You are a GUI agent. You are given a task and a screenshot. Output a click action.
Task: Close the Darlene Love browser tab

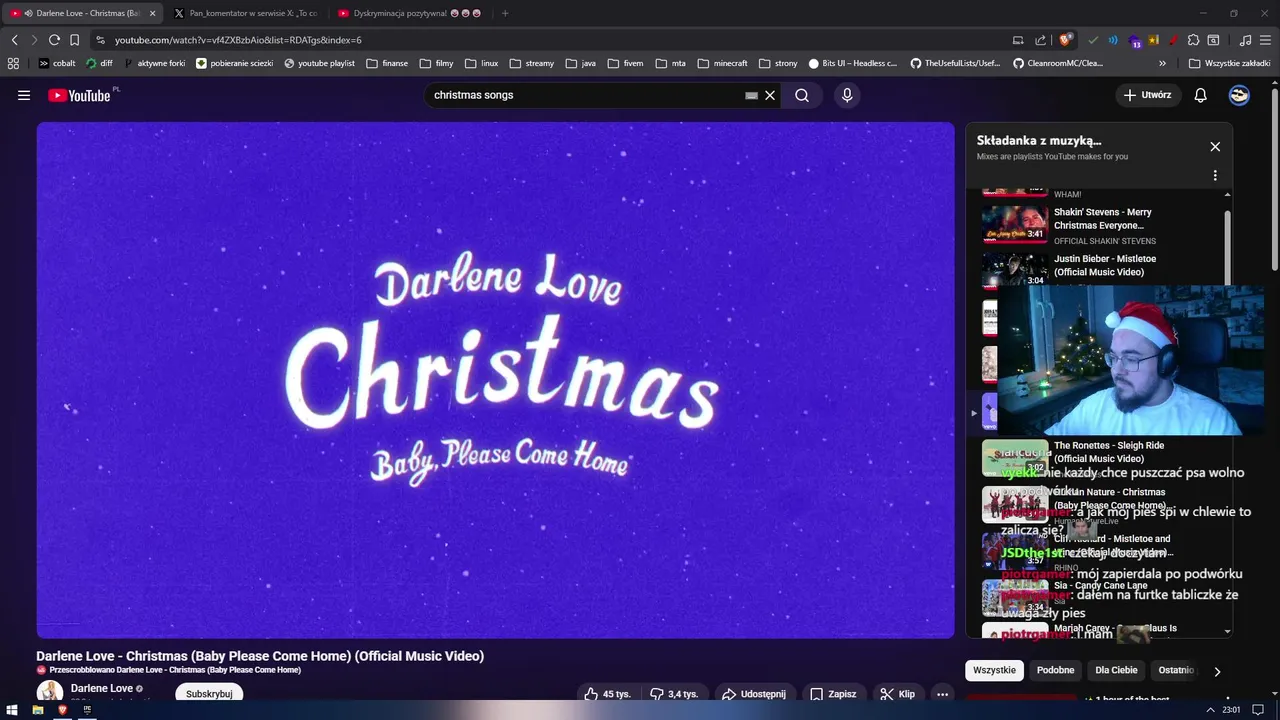pos(153,13)
